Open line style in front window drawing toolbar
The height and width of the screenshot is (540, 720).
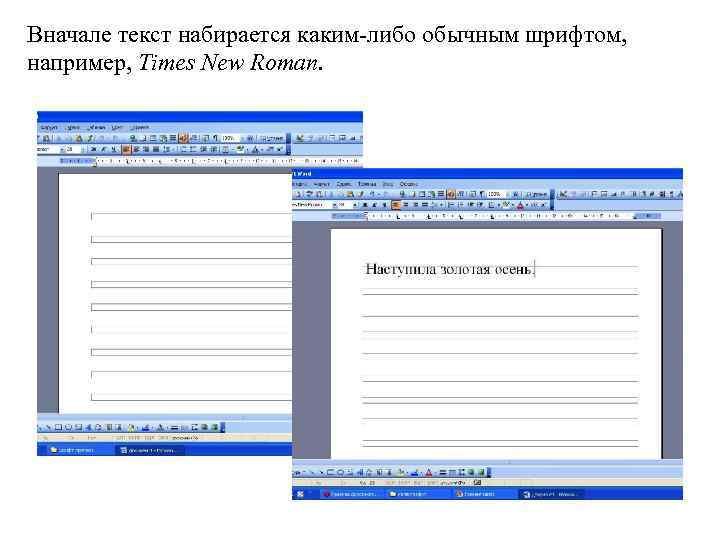click(x=442, y=472)
